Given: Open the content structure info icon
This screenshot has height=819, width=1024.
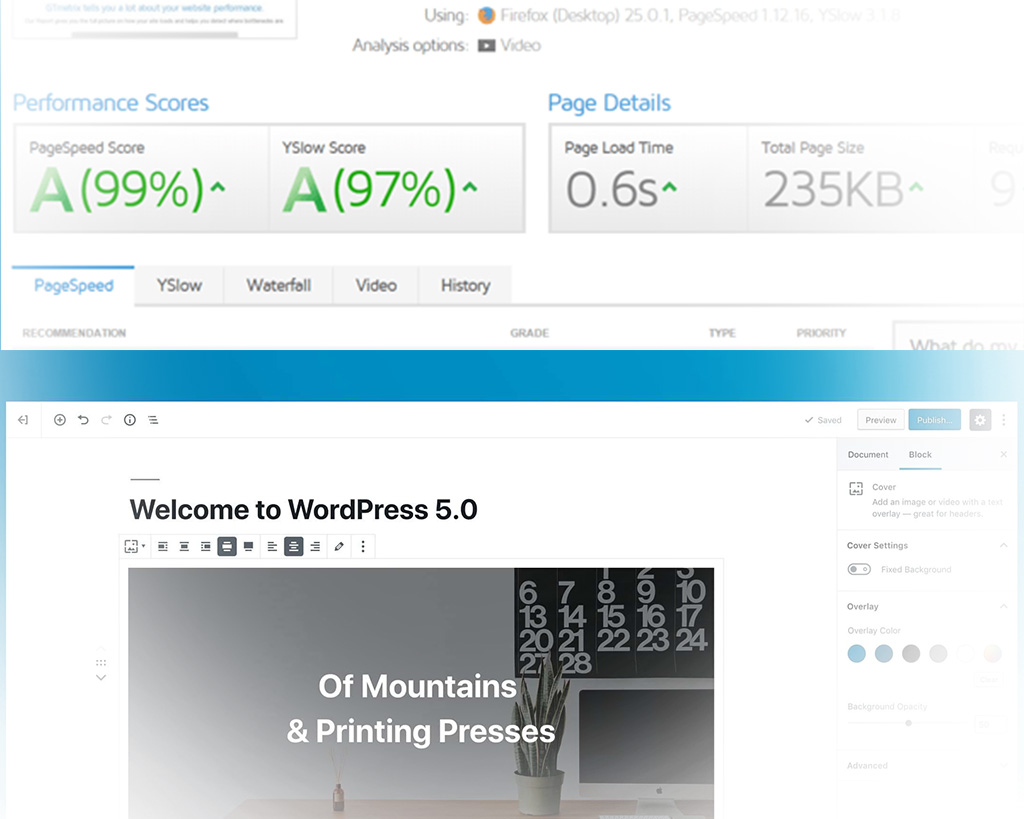Looking at the screenshot, I should 130,420.
